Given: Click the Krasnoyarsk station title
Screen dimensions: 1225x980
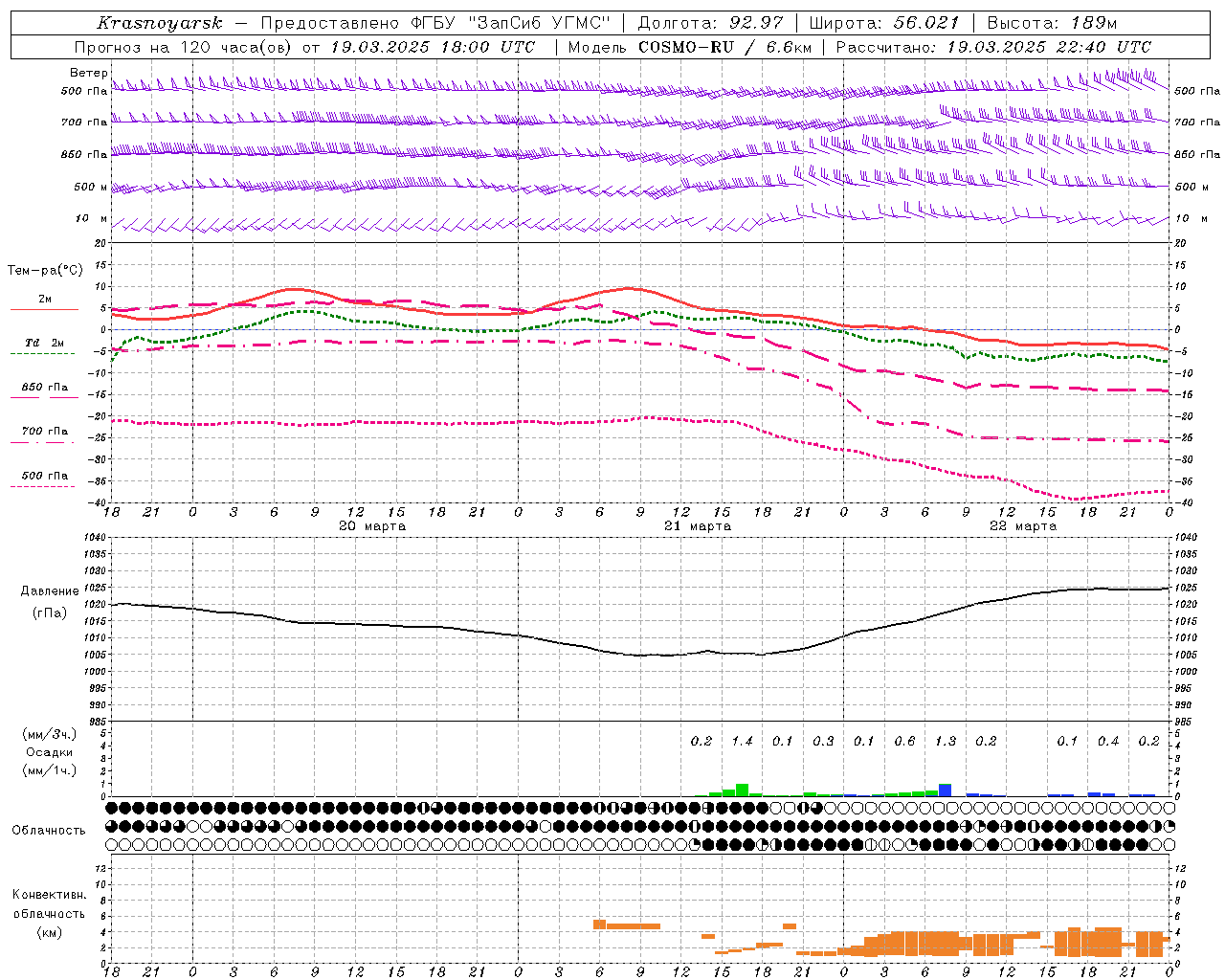Looking at the screenshot, I should [160, 23].
